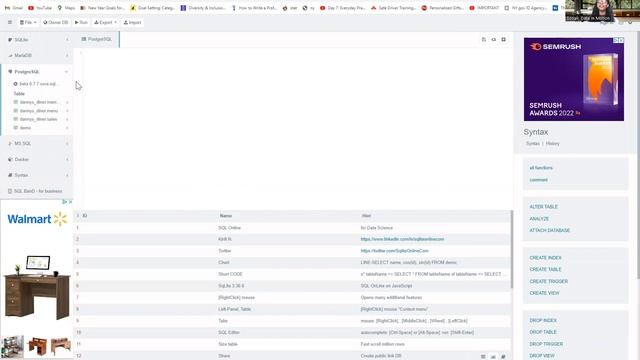This screenshot has width=640, height=360.
Task: Select MS SQL in the left sidebar
Action: pos(22,144)
